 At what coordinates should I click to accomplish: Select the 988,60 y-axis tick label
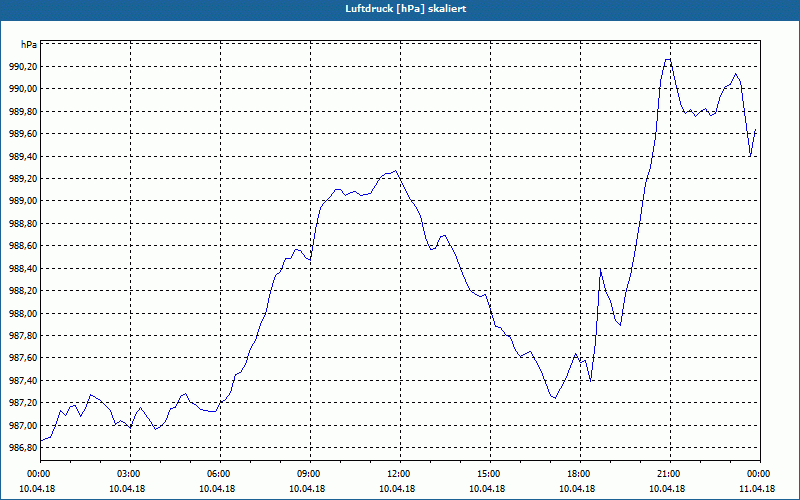[x=23, y=246]
